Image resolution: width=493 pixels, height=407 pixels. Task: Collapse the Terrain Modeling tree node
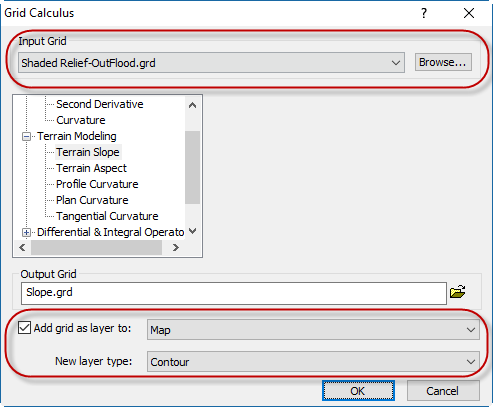coord(26,136)
